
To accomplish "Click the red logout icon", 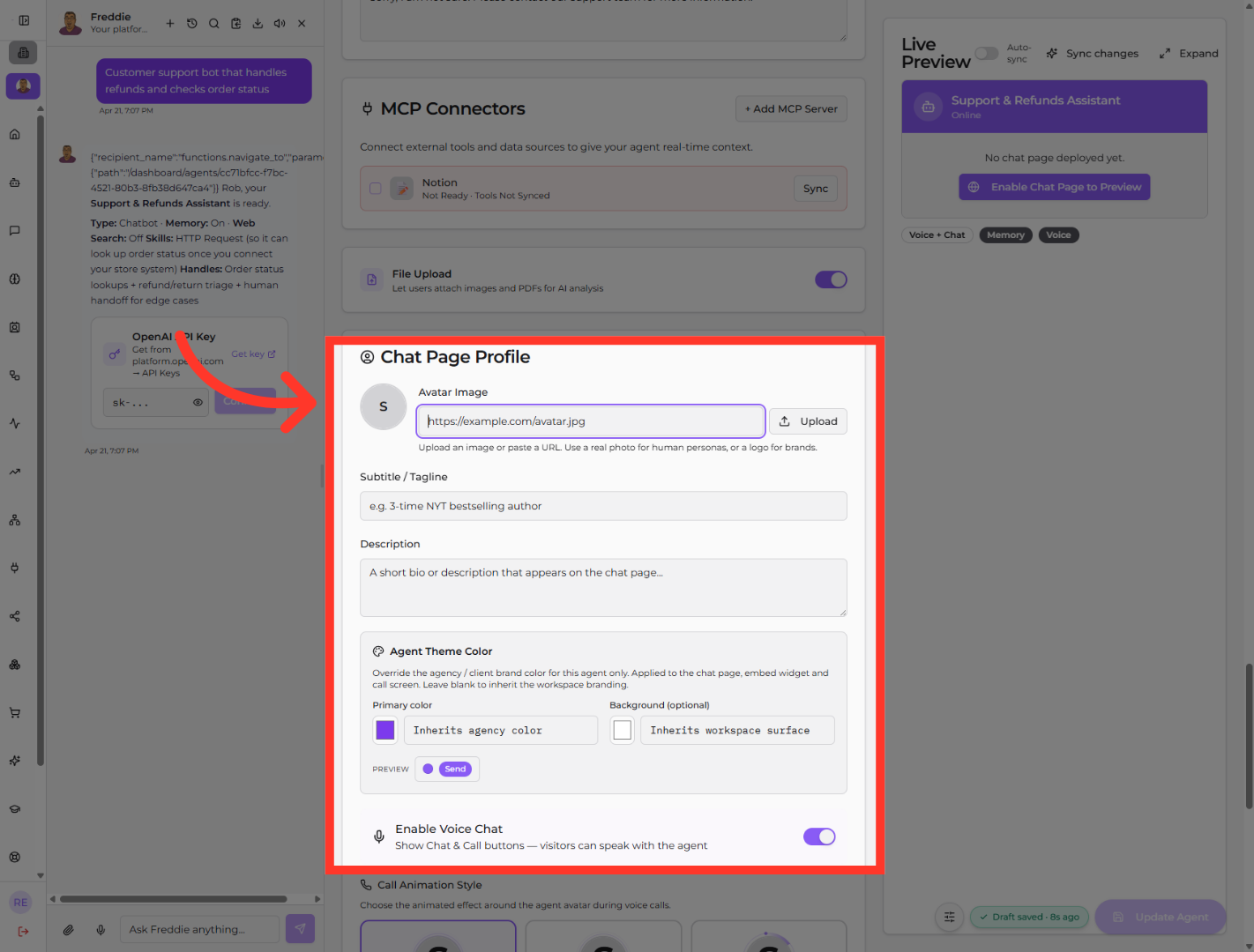I will [x=23, y=931].
